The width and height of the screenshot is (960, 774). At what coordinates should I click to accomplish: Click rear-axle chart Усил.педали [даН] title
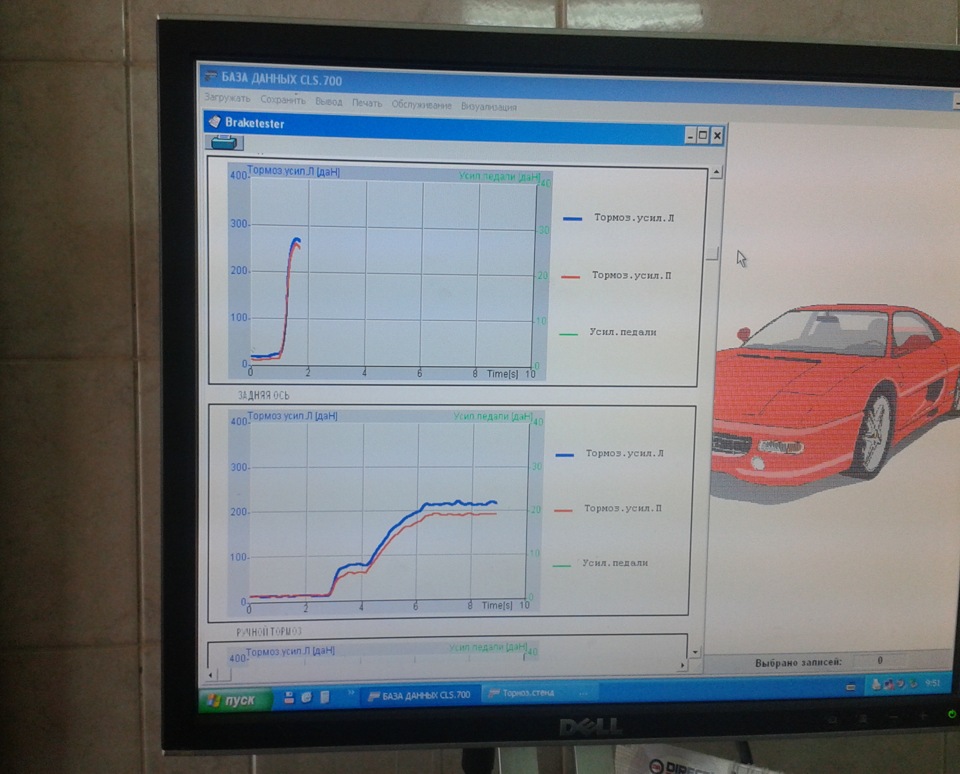493,416
